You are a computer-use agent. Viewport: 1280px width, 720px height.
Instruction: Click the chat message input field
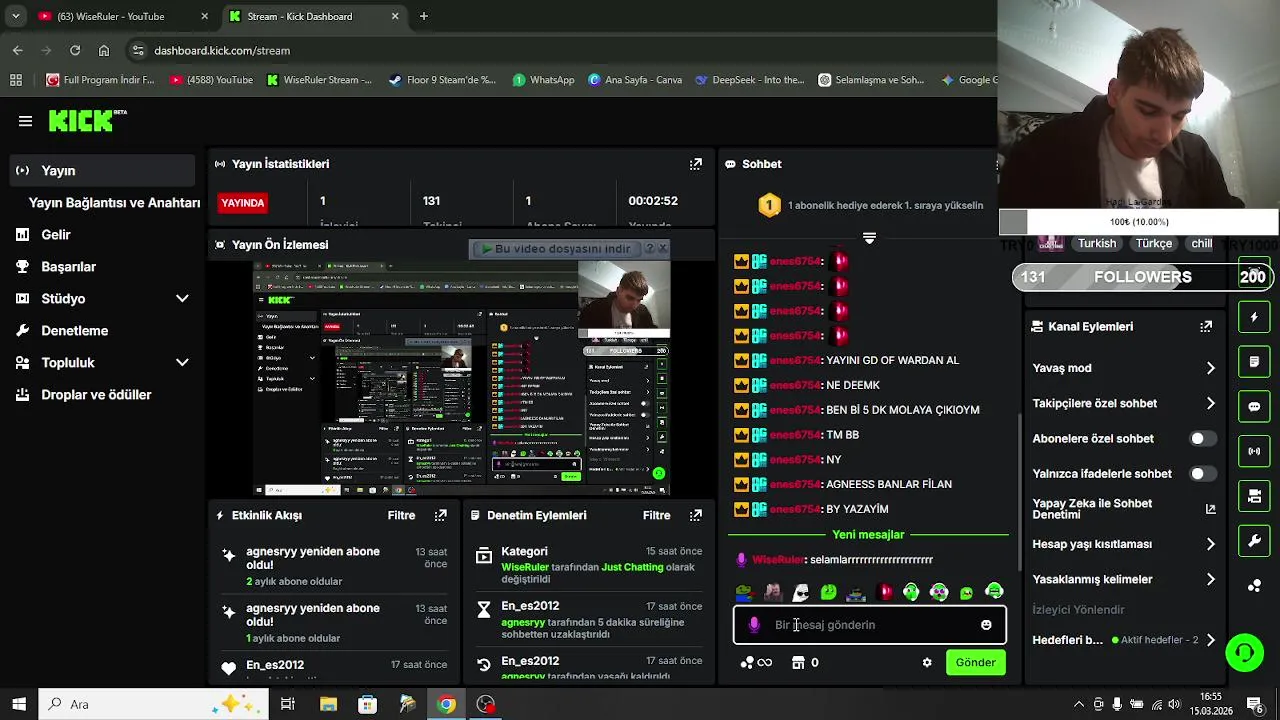[870, 625]
